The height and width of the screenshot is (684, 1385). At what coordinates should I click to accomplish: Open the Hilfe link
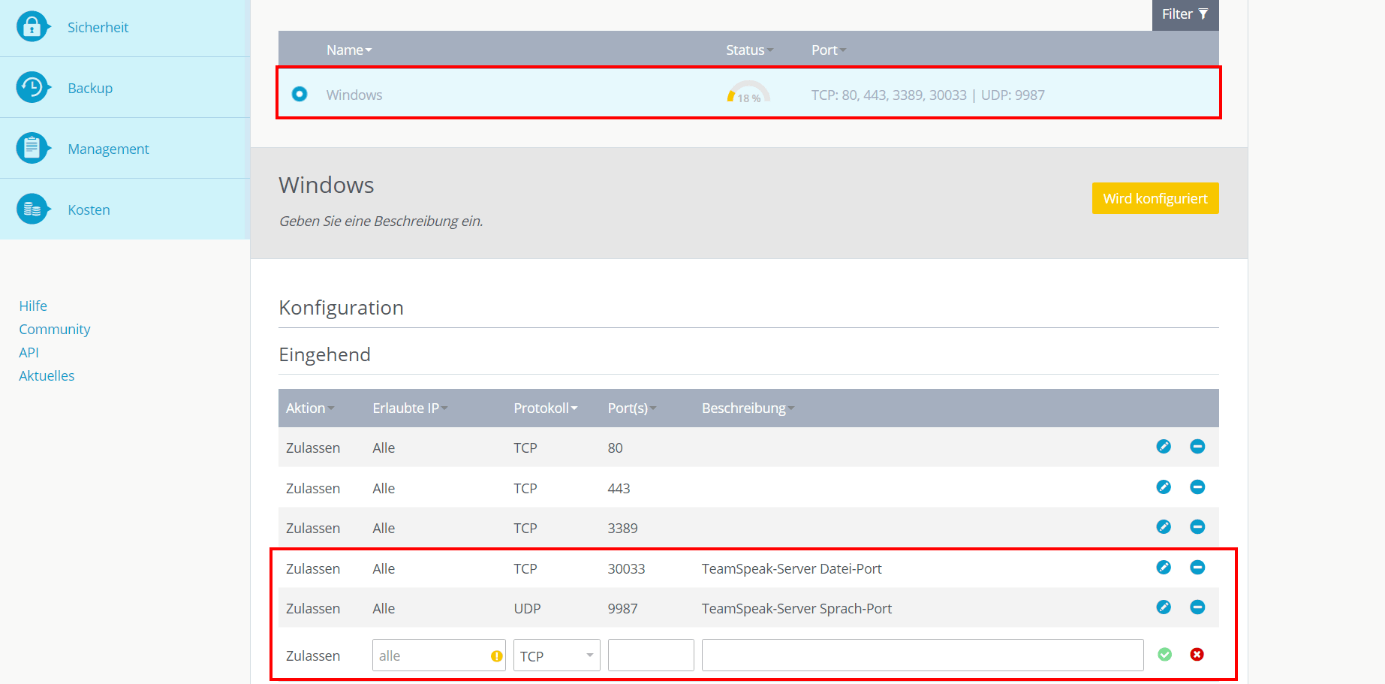[x=33, y=306]
